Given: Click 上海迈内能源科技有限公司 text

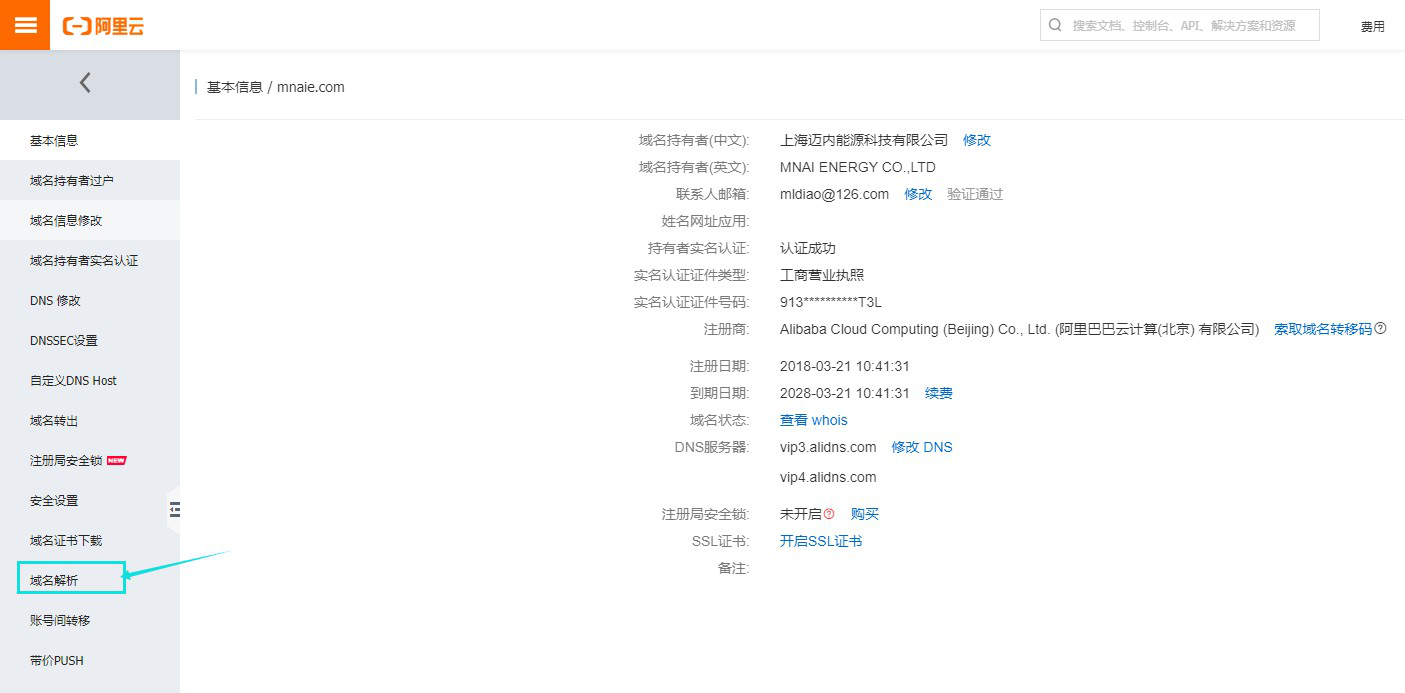Looking at the screenshot, I should pos(864,140).
